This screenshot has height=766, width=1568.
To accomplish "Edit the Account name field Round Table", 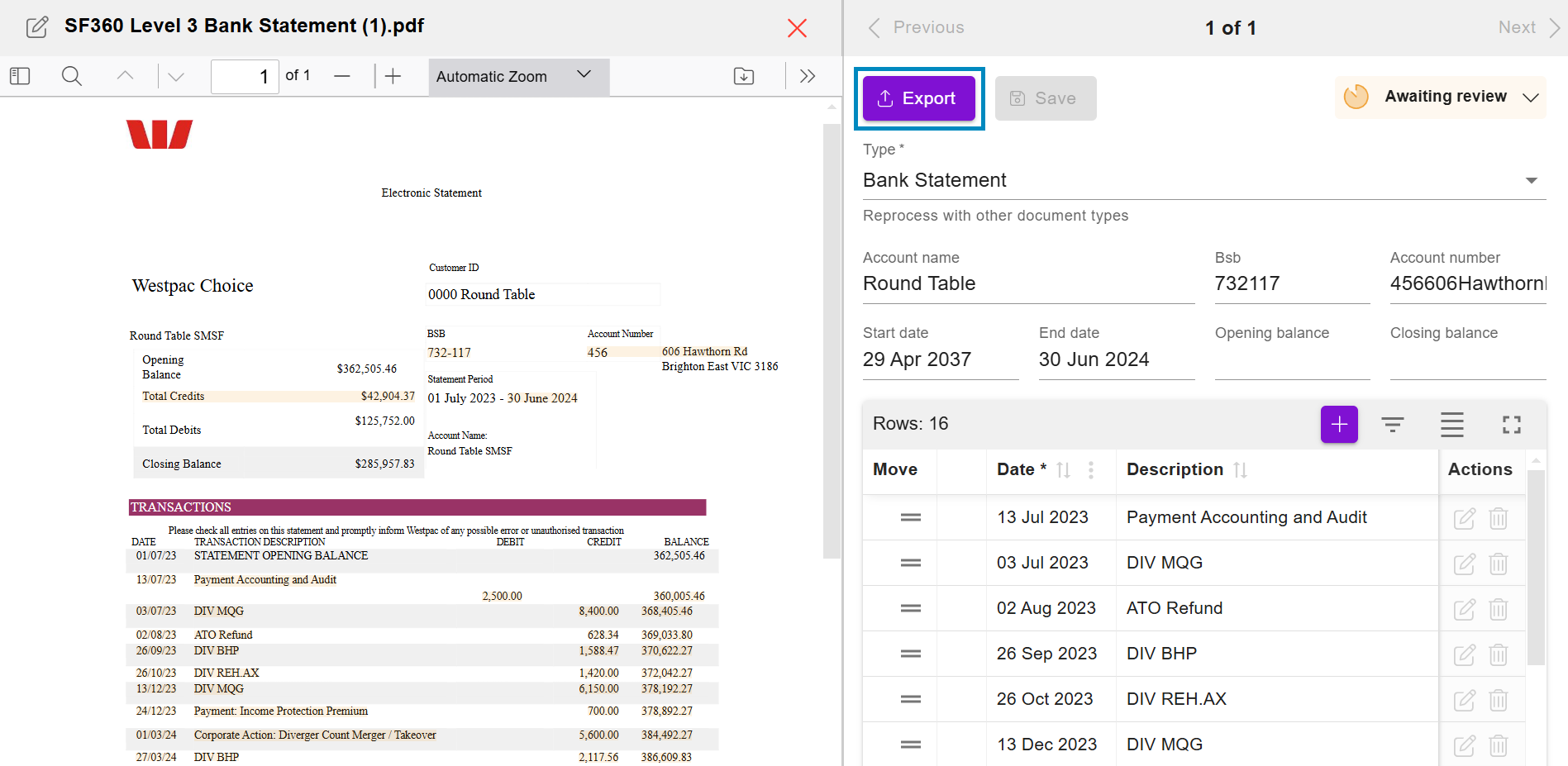I will [x=1028, y=283].
